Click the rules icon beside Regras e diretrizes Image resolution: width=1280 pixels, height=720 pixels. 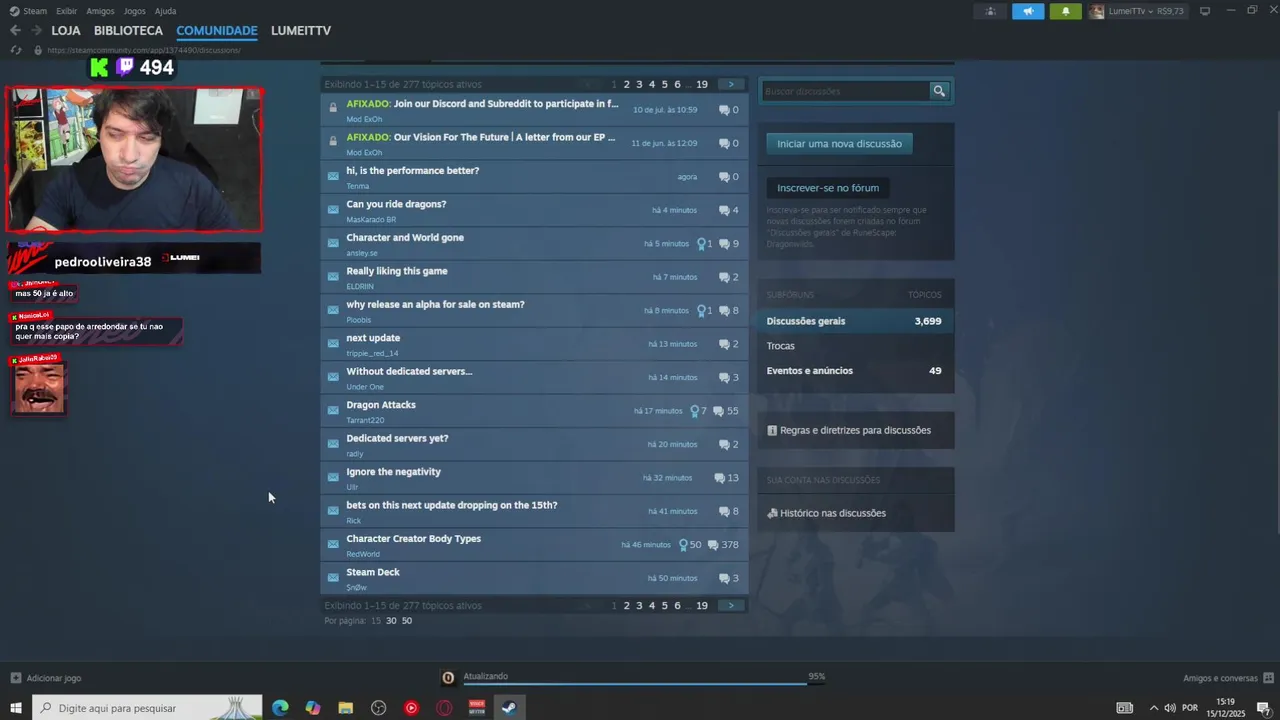(x=772, y=430)
